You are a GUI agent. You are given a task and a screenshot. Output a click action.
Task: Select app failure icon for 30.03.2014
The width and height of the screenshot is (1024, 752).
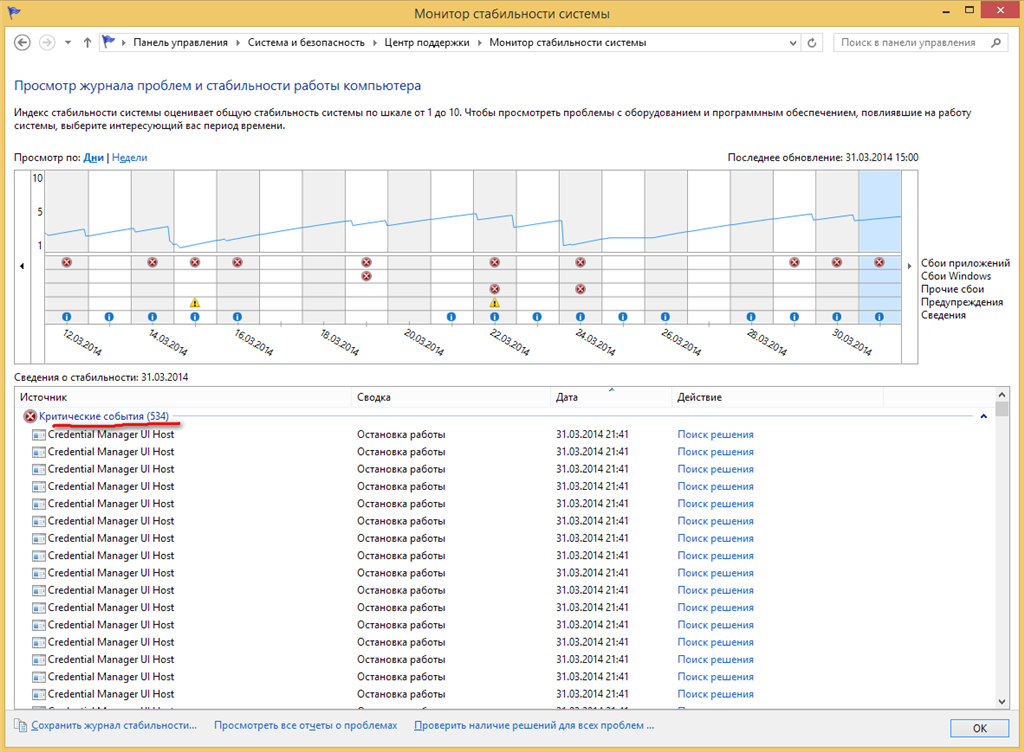(x=837, y=262)
